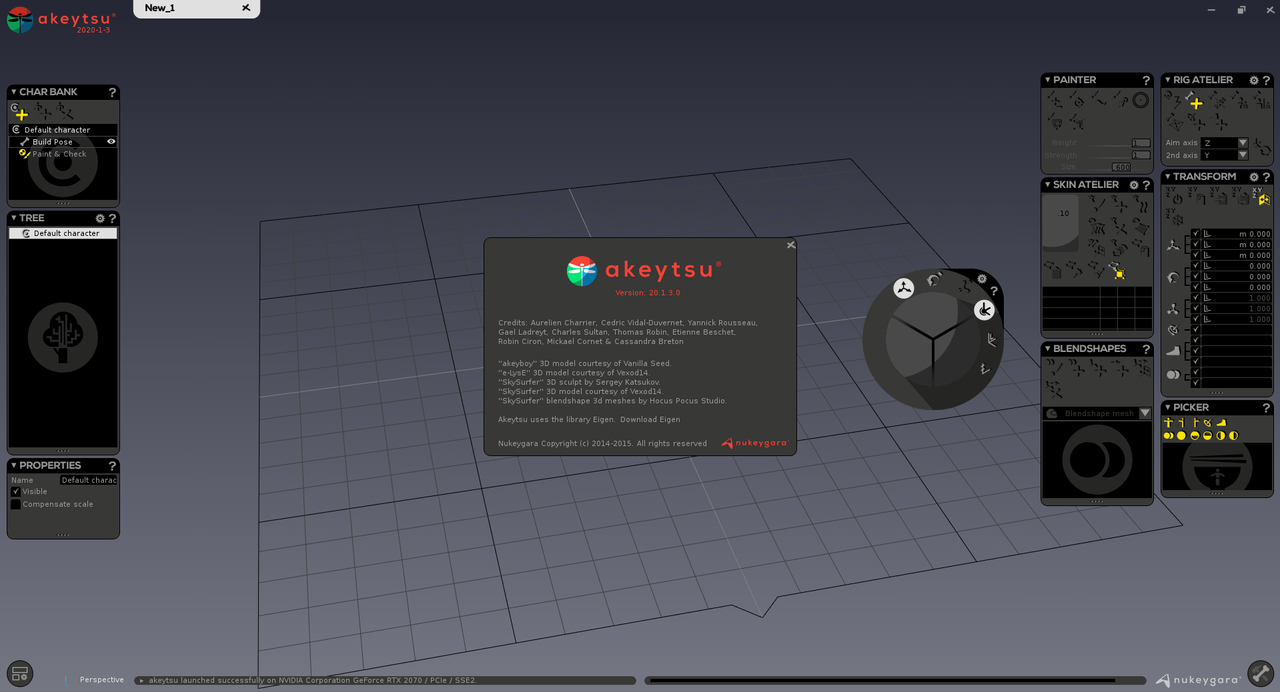Enable the Compensate scale checkbox
This screenshot has width=1280, height=692.
(x=15, y=505)
